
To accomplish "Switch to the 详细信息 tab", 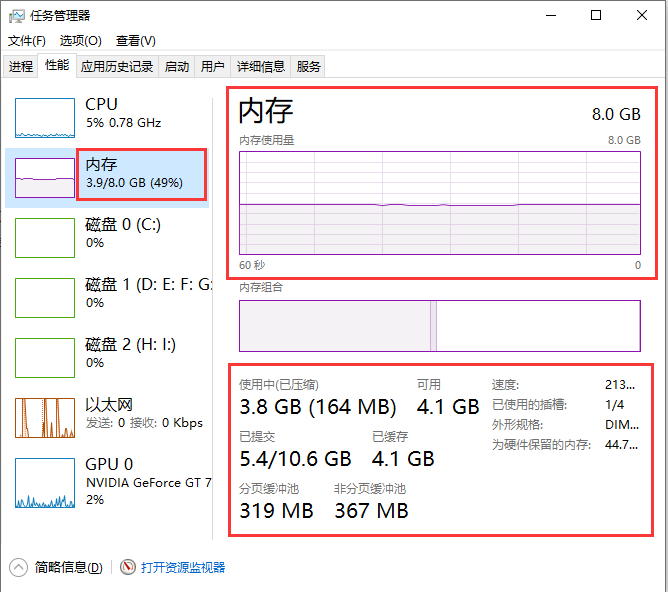I will pos(260,67).
